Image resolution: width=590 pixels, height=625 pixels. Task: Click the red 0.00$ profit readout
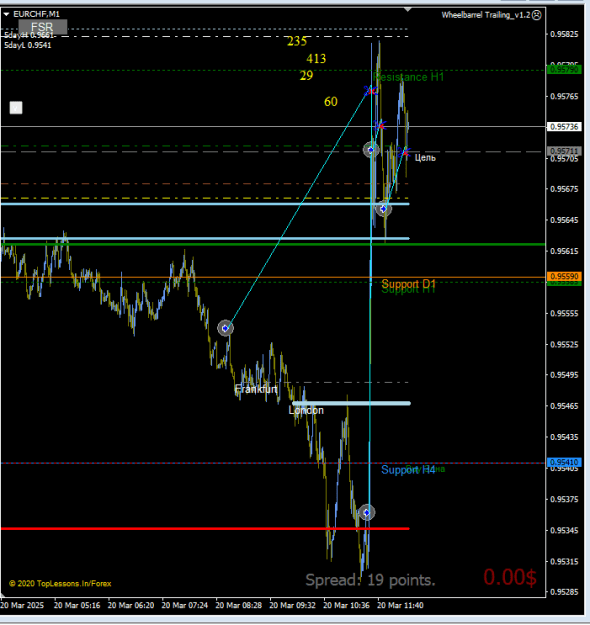point(510,577)
